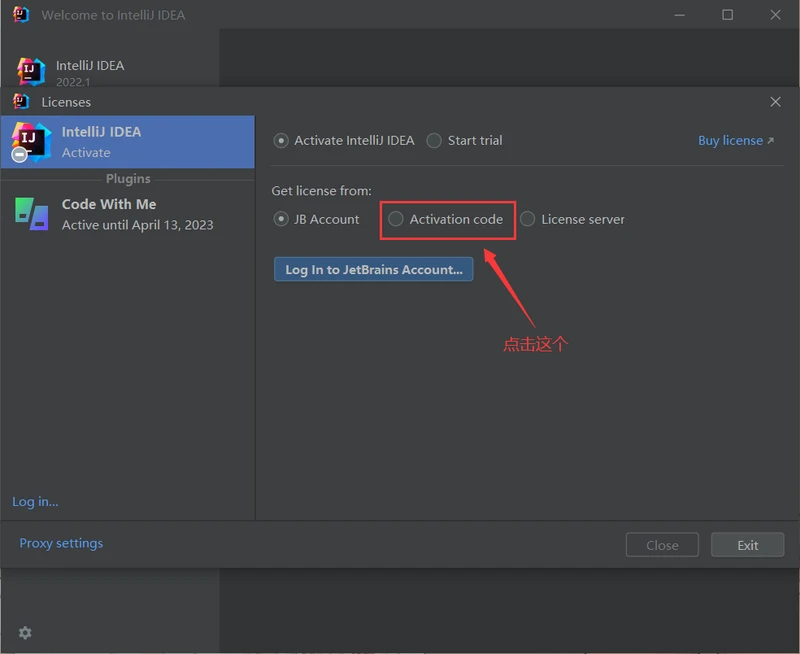This screenshot has height=654, width=800.
Task: Open settings via the gear icon
Action: [25, 633]
